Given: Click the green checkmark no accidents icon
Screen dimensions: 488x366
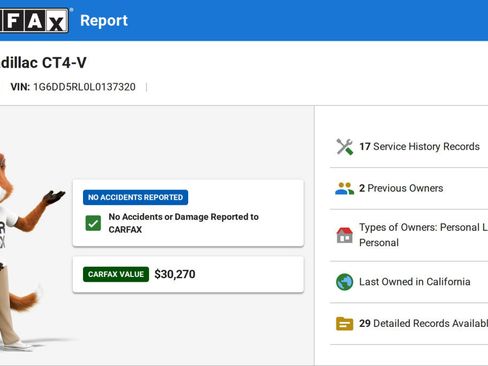Looking at the screenshot, I should (x=93, y=223).
